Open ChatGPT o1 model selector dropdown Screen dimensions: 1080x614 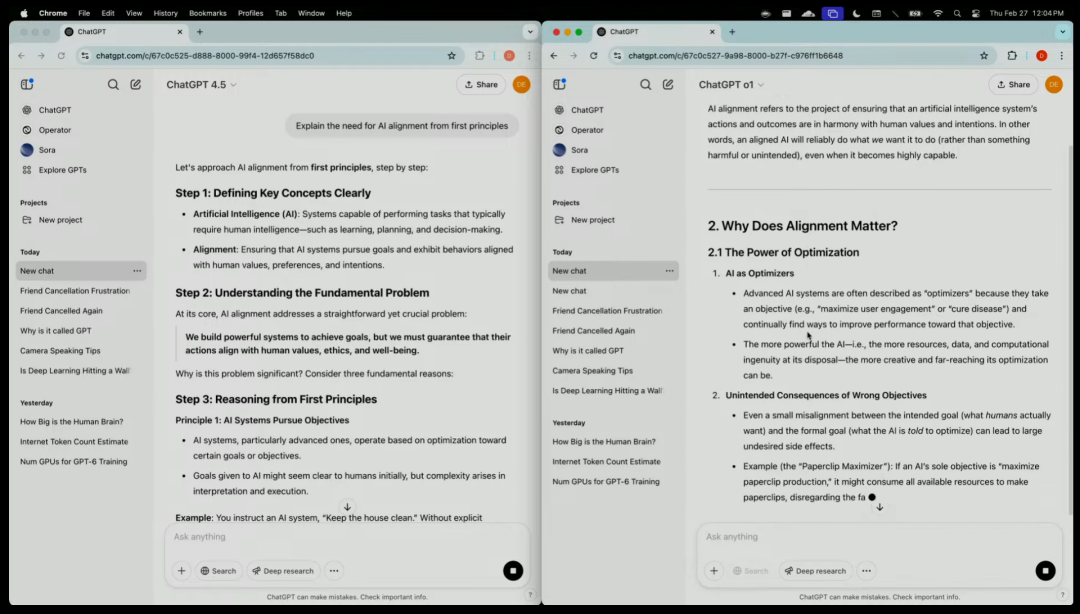pos(731,85)
